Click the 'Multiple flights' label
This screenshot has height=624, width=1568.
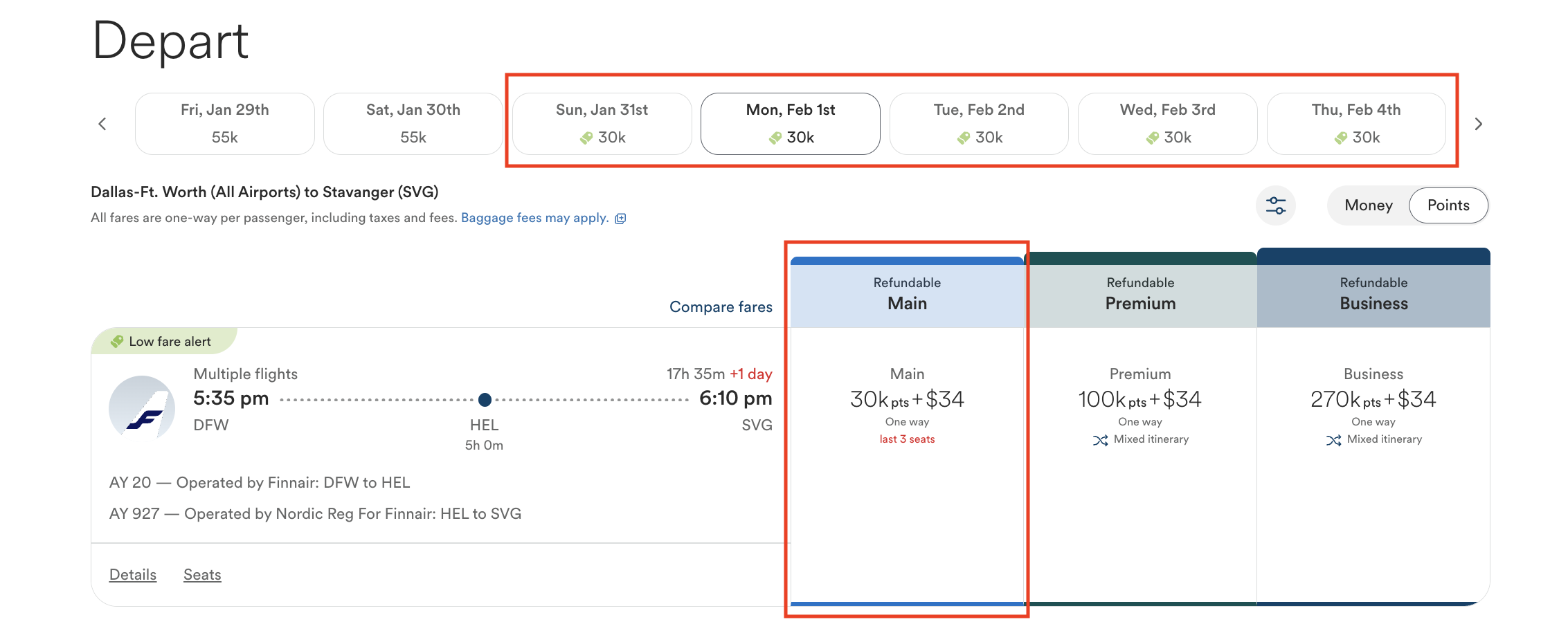[x=246, y=374]
